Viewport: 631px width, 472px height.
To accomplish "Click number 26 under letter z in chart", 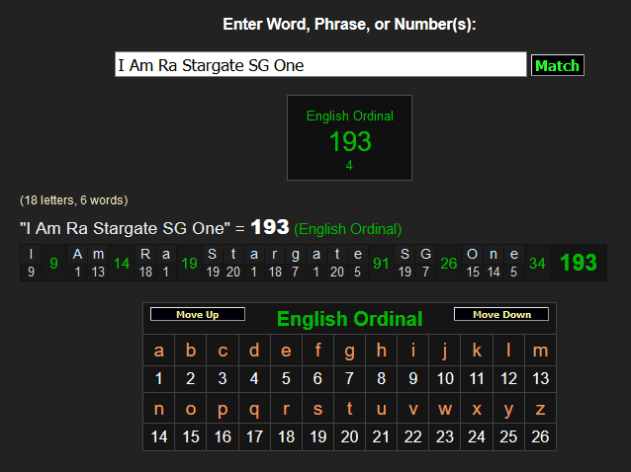I will pyautogui.click(x=541, y=437).
